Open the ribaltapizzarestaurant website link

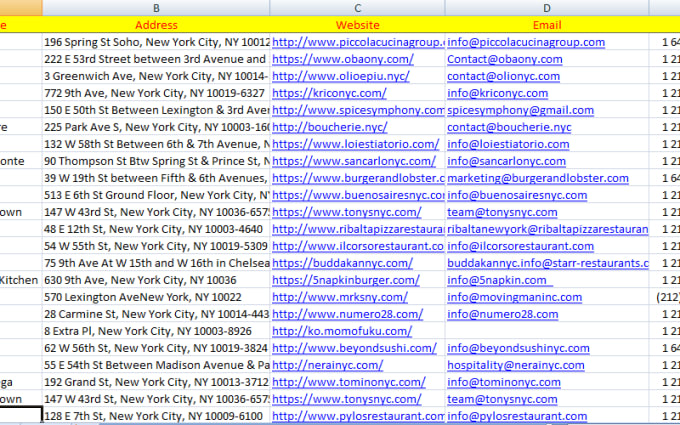358,229
